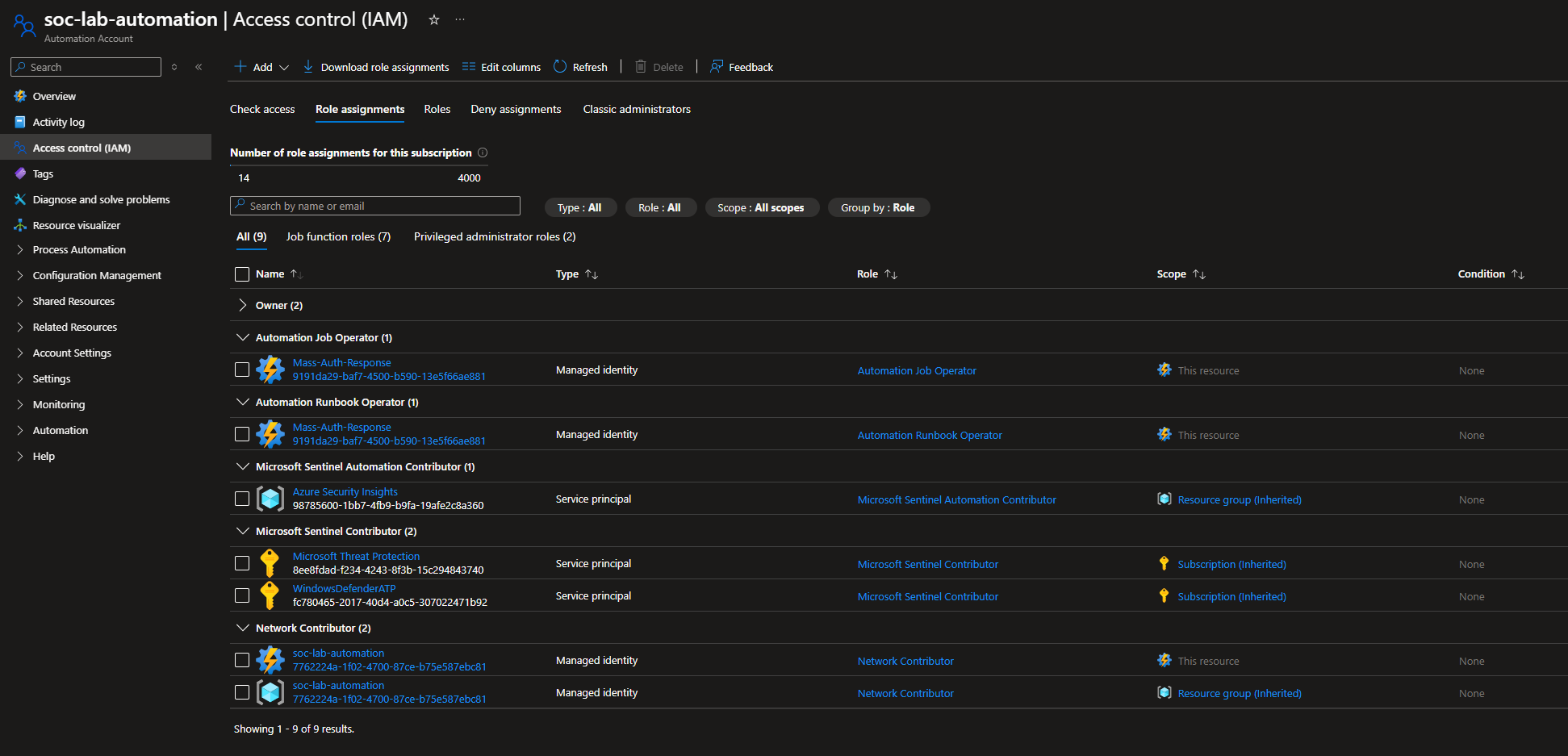Tick the select-all checkbox by Name header
The image size is (1568, 756).
pos(242,274)
